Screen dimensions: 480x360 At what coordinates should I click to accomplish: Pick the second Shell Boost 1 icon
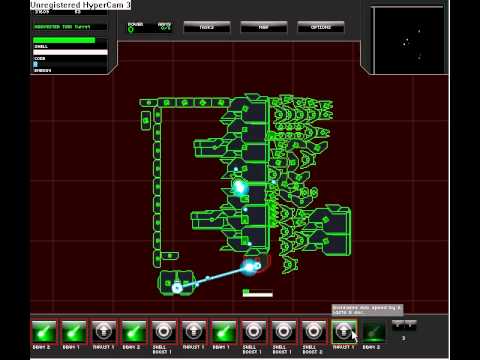click(x=254, y=332)
